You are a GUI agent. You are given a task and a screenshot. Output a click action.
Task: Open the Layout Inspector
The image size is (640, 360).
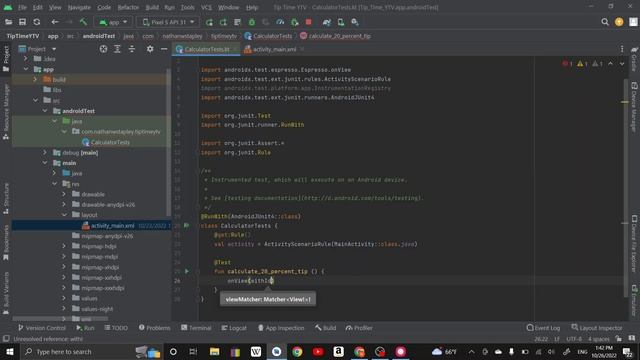point(597,328)
